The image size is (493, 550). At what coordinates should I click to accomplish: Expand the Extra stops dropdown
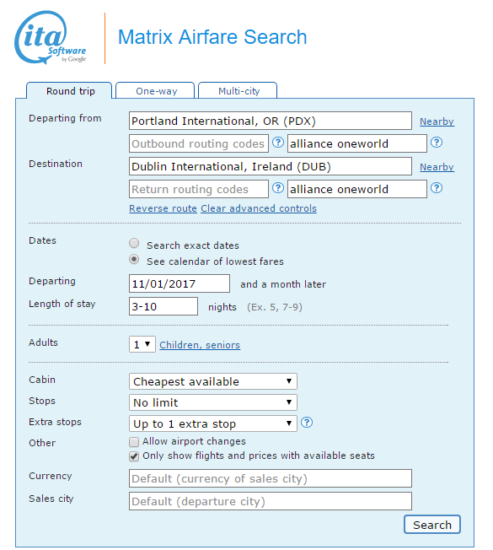pyautogui.click(x=213, y=424)
